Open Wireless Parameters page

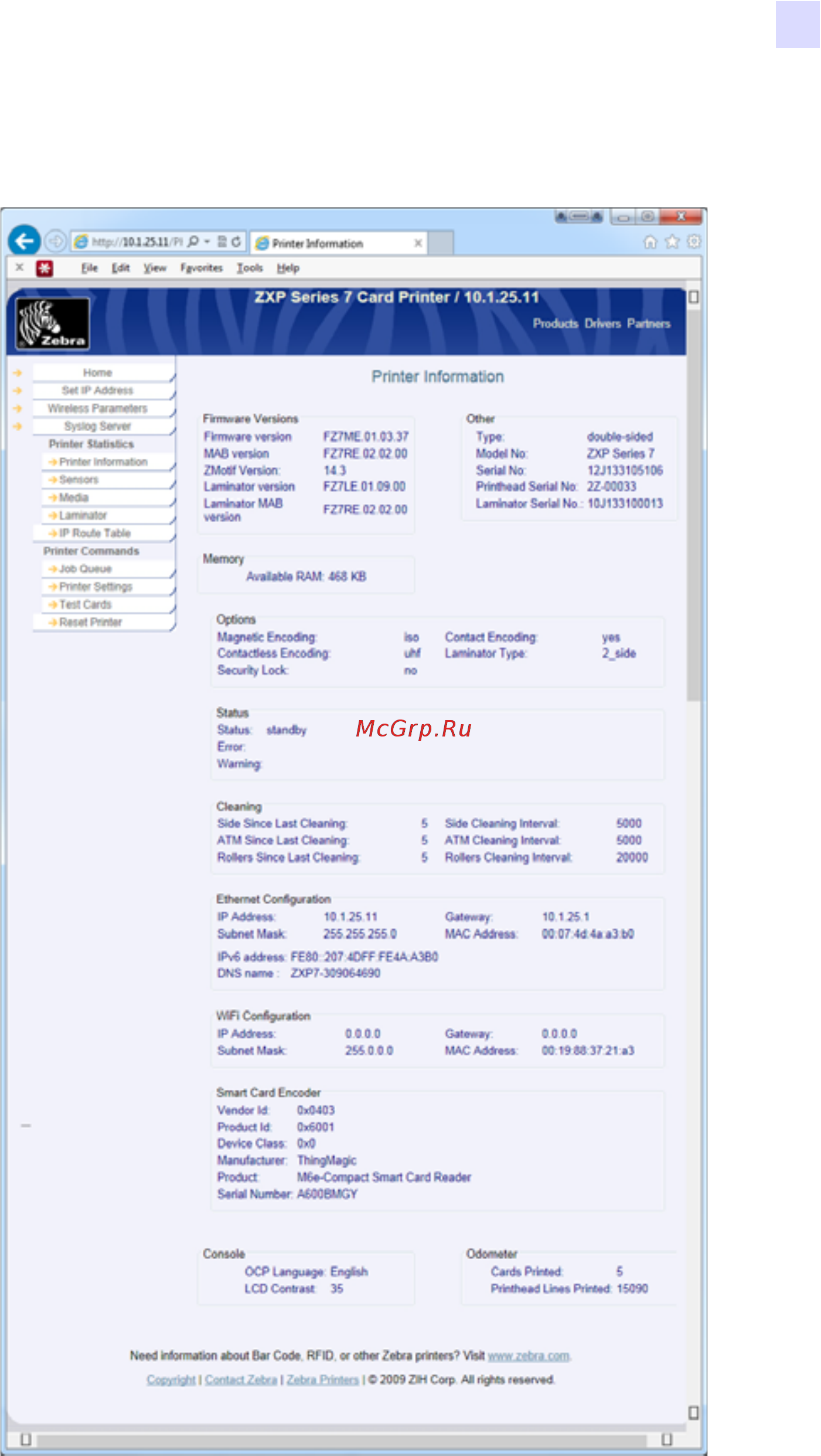(104, 408)
